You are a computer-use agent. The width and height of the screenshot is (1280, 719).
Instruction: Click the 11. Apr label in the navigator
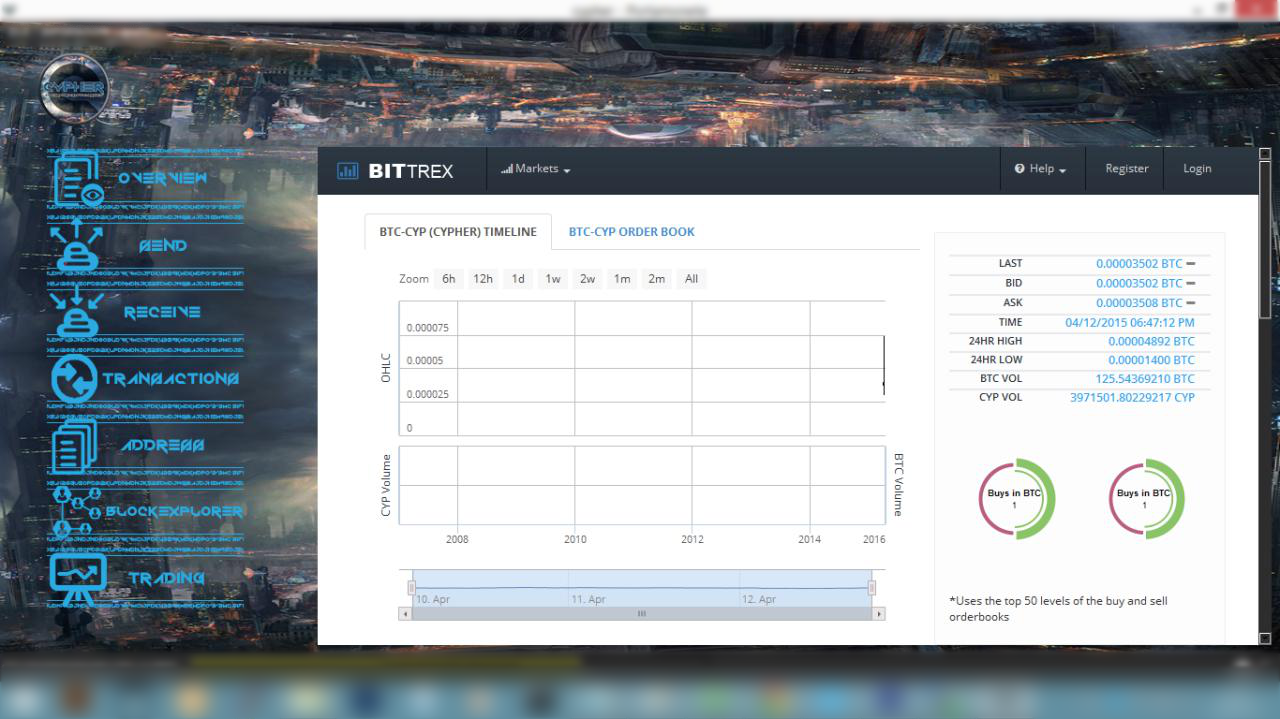[589, 600]
